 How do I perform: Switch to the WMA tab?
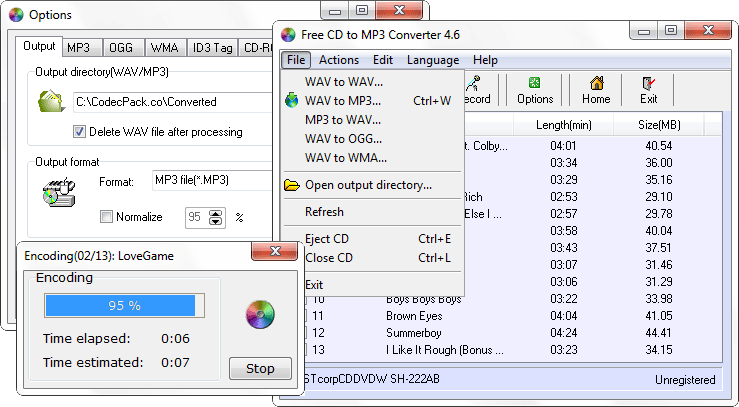[164, 48]
